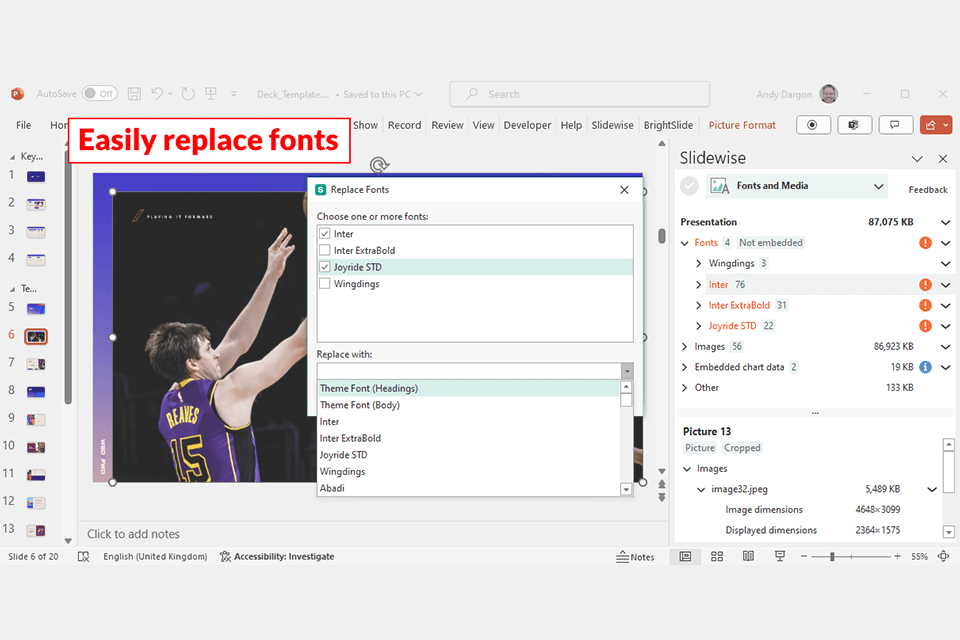960x640 pixels.
Task: Click the zoom in plus icon
Action: coord(897,556)
